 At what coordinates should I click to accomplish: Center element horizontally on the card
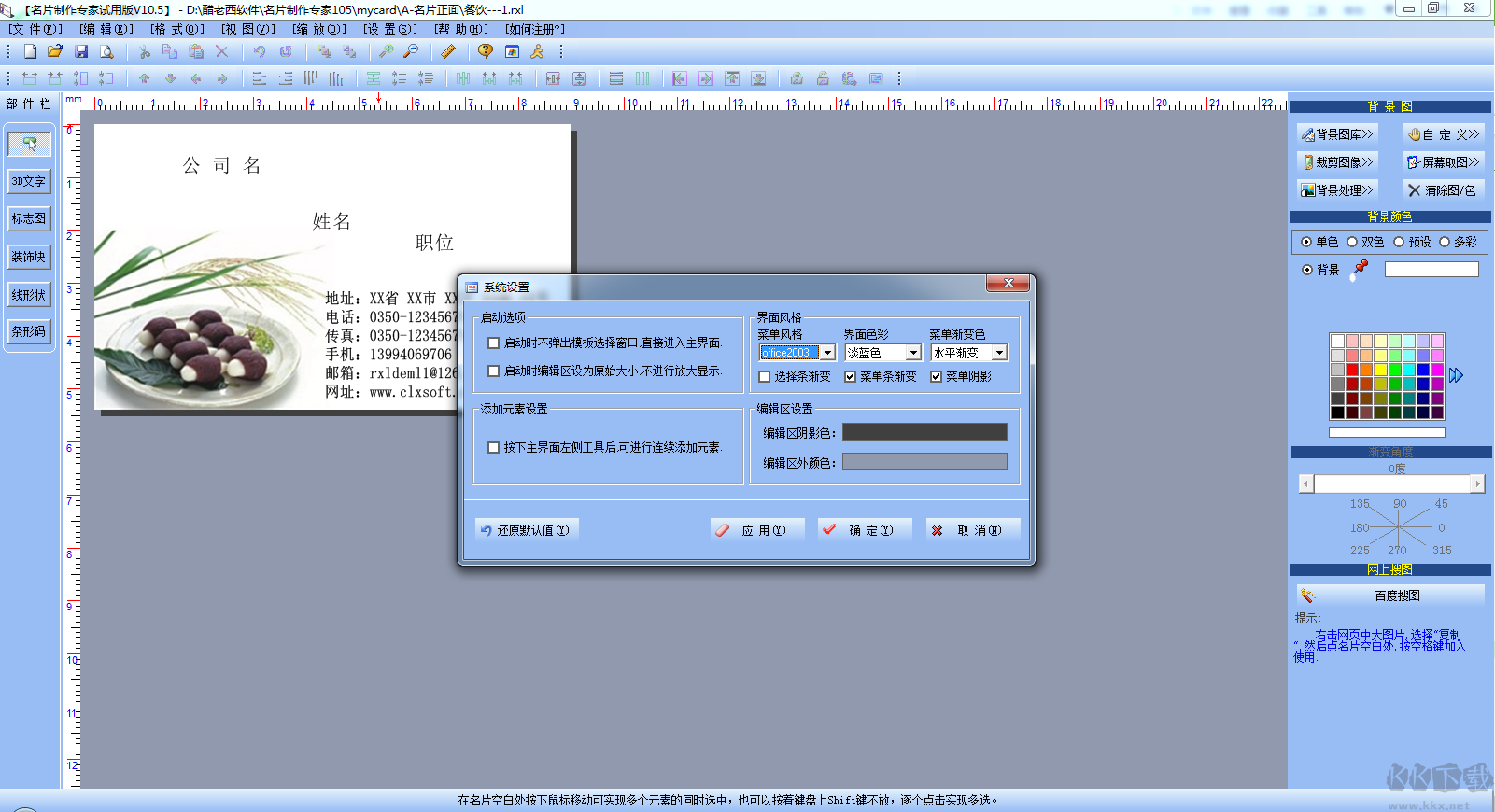553,79
